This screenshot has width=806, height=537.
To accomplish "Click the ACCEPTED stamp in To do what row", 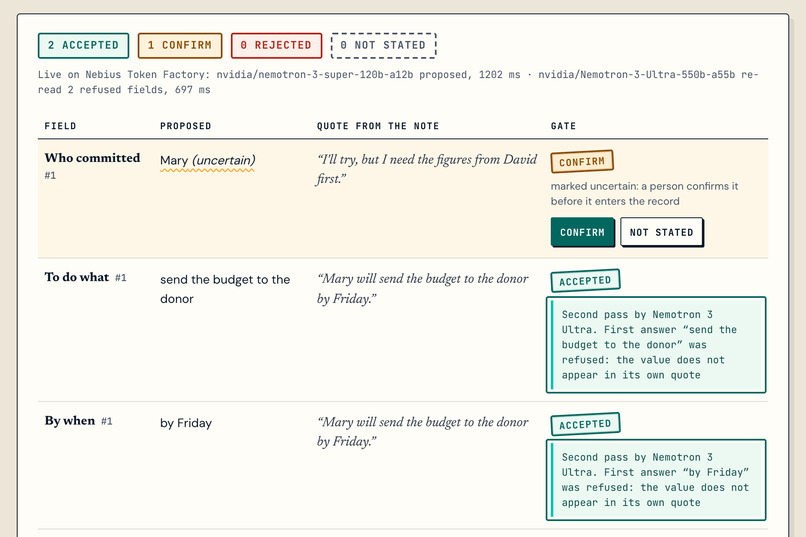I will pos(585,281).
